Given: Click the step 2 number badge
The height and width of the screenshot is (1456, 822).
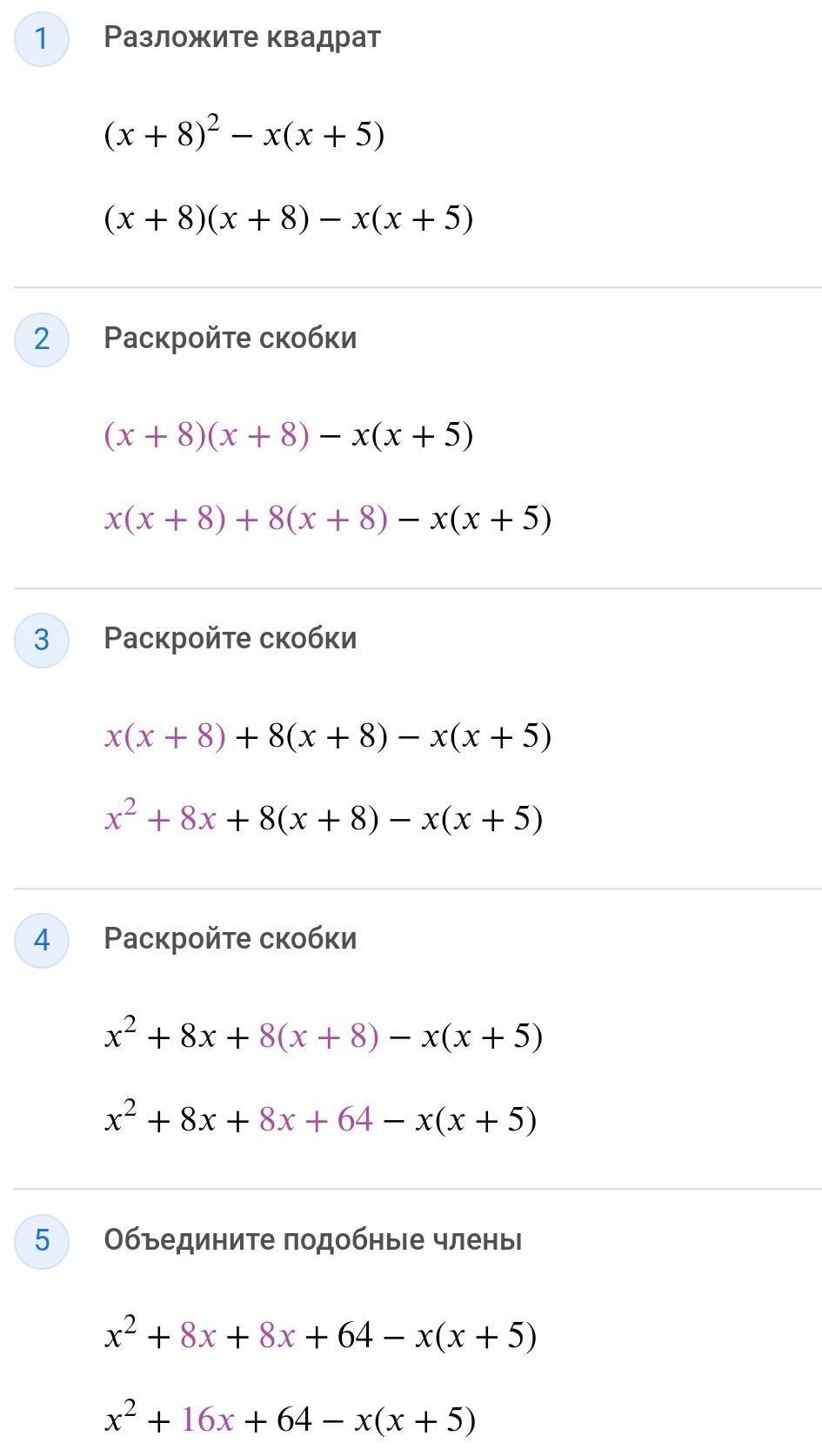Looking at the screenshot, I should tap(41, 339).
